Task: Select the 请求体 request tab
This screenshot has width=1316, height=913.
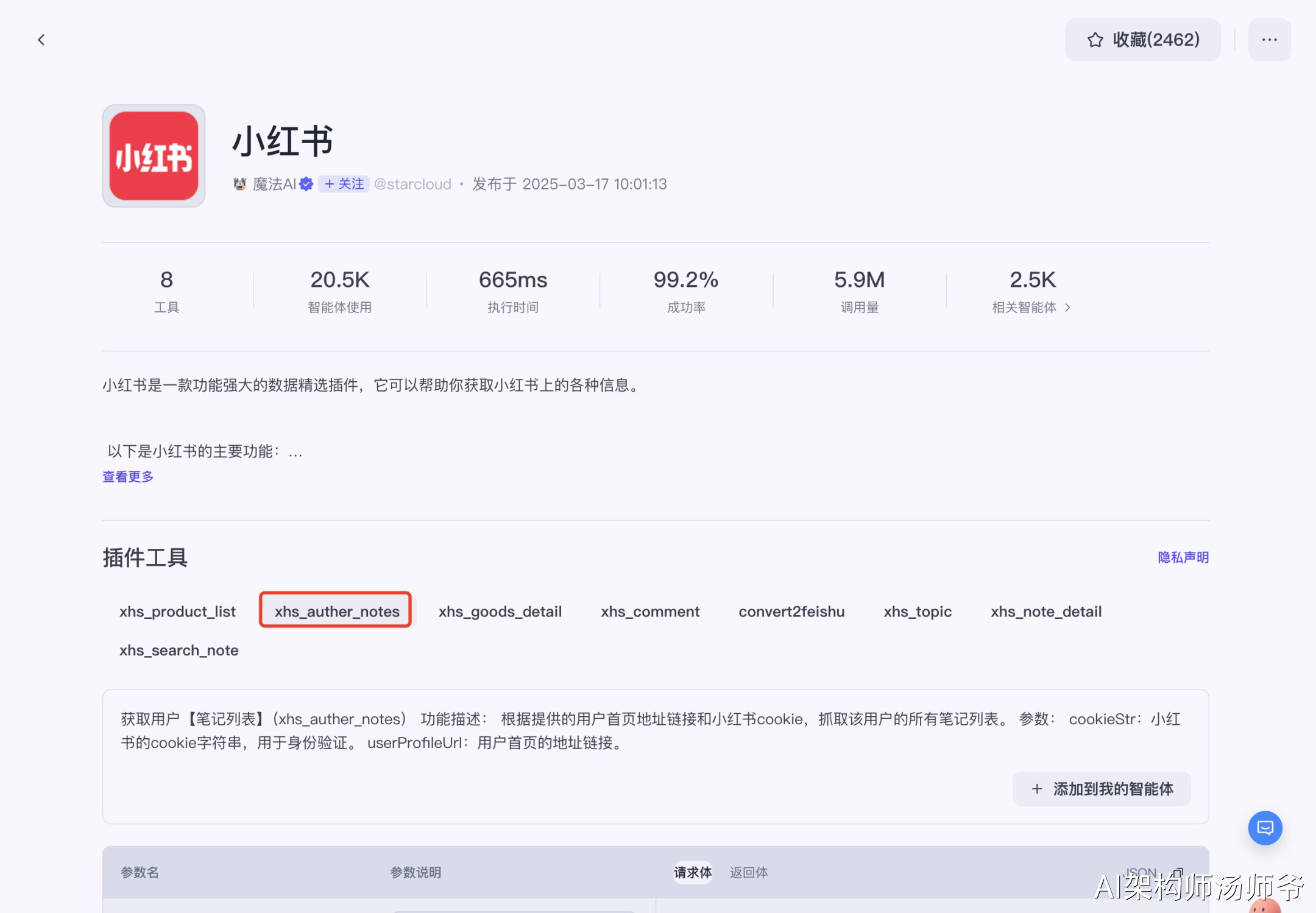Action: click(693, 872)
